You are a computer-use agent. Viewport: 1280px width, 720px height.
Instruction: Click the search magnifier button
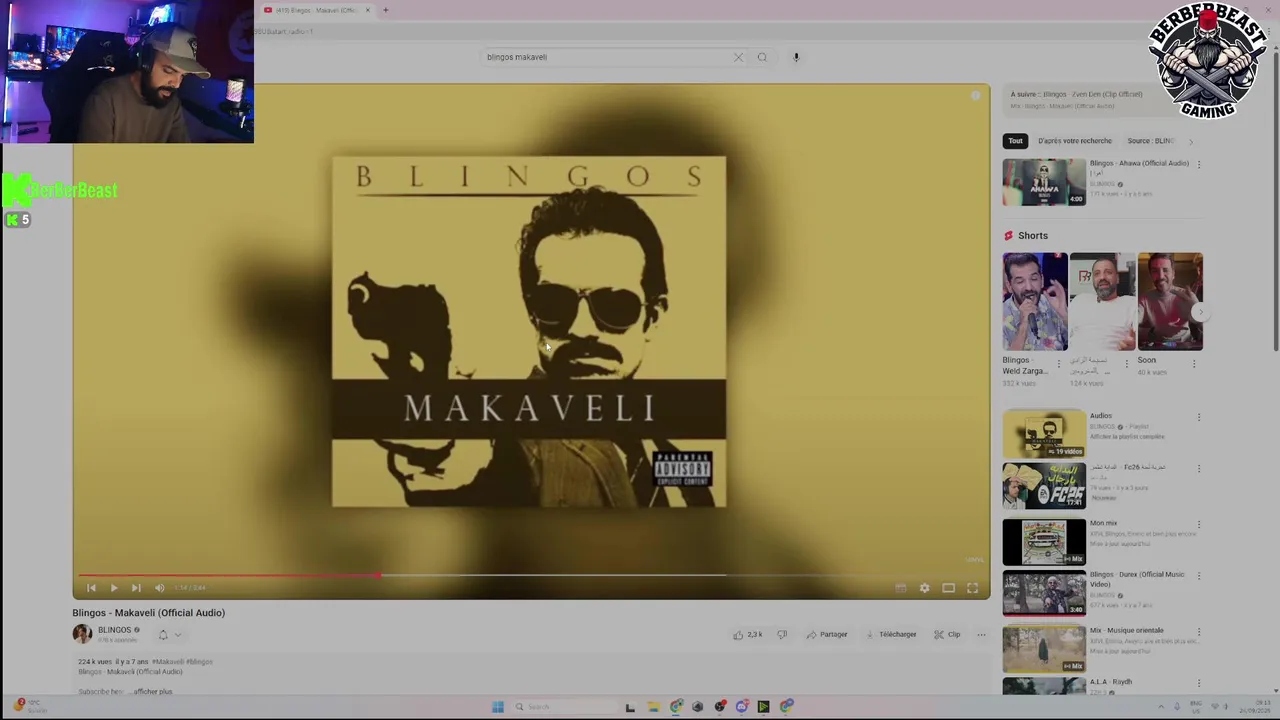[762, 57]
